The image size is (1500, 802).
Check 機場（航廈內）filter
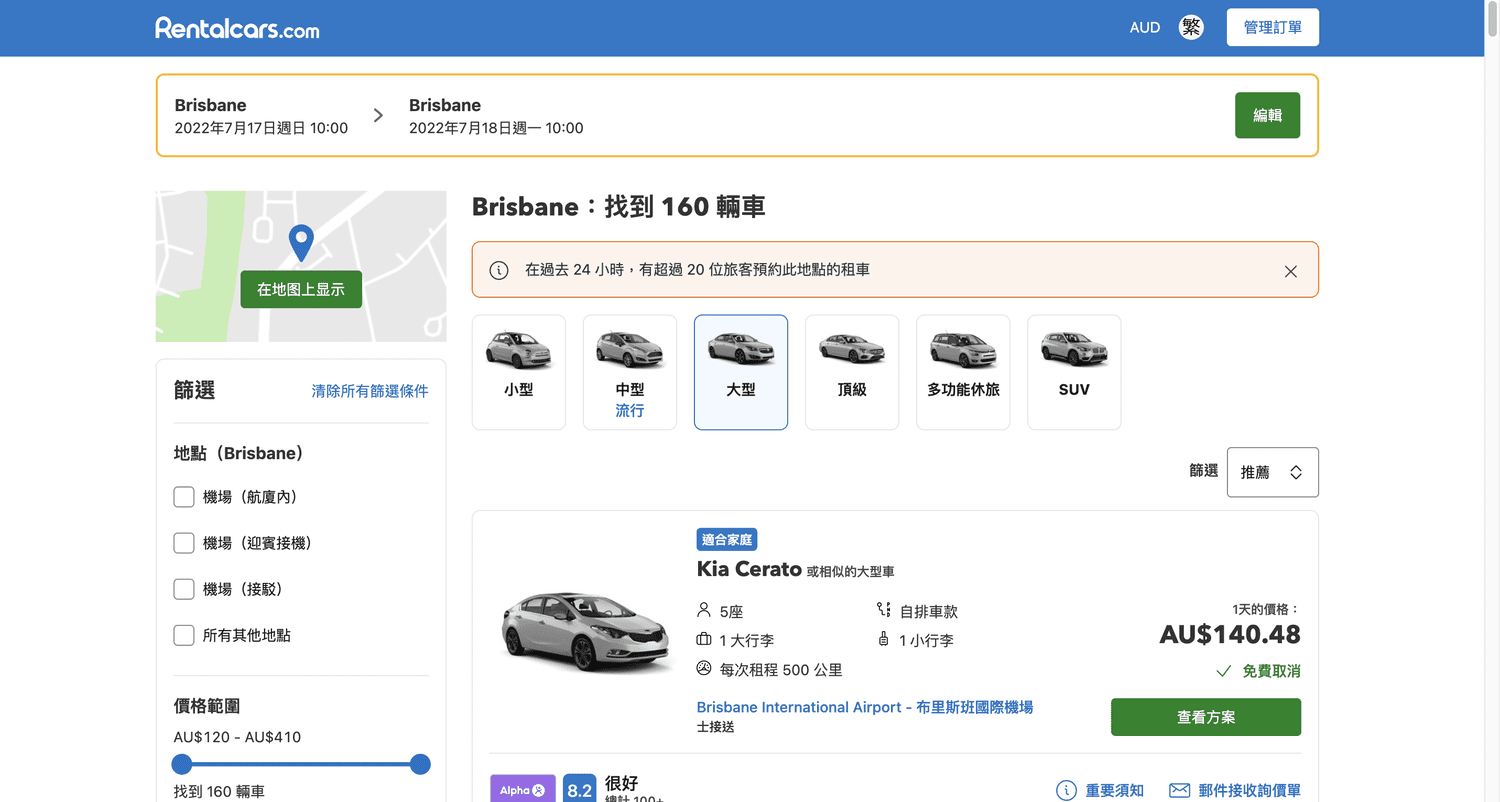[x=184, y=497]
